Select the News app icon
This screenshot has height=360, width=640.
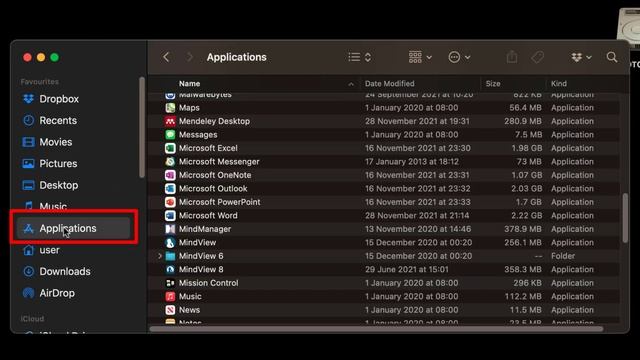click(x=170, y=310)
